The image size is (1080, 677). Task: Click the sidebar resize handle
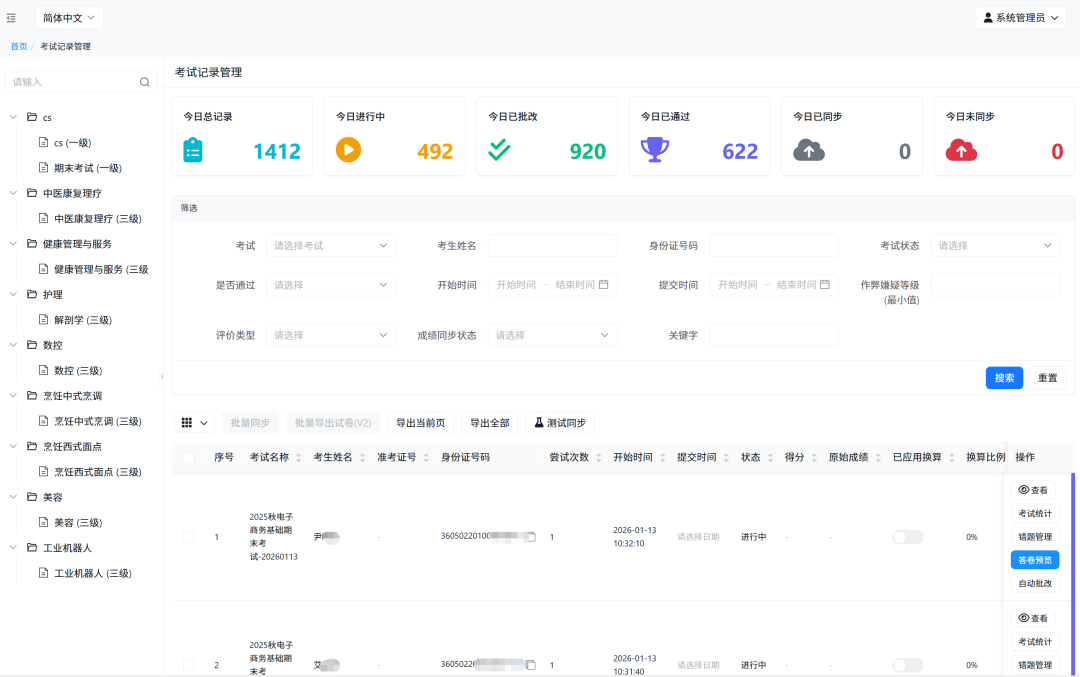coord(161,376)
